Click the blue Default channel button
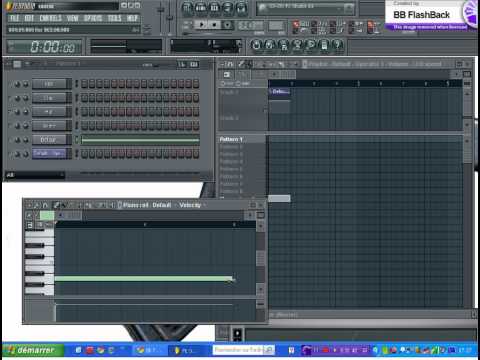The image size is (480, 360). click(49, 154)
